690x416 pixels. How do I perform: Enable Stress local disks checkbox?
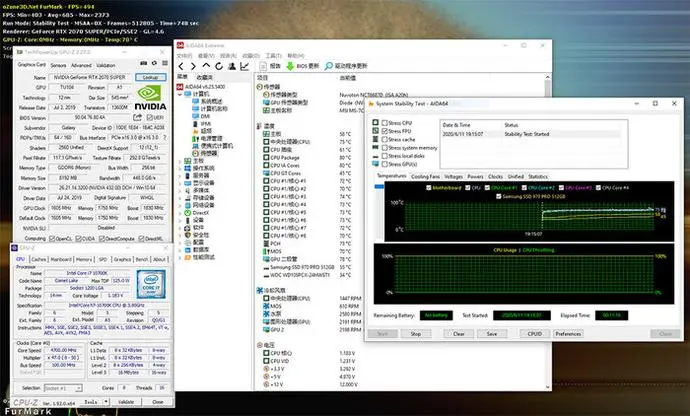pyautogui.click(x=385, y=156)
